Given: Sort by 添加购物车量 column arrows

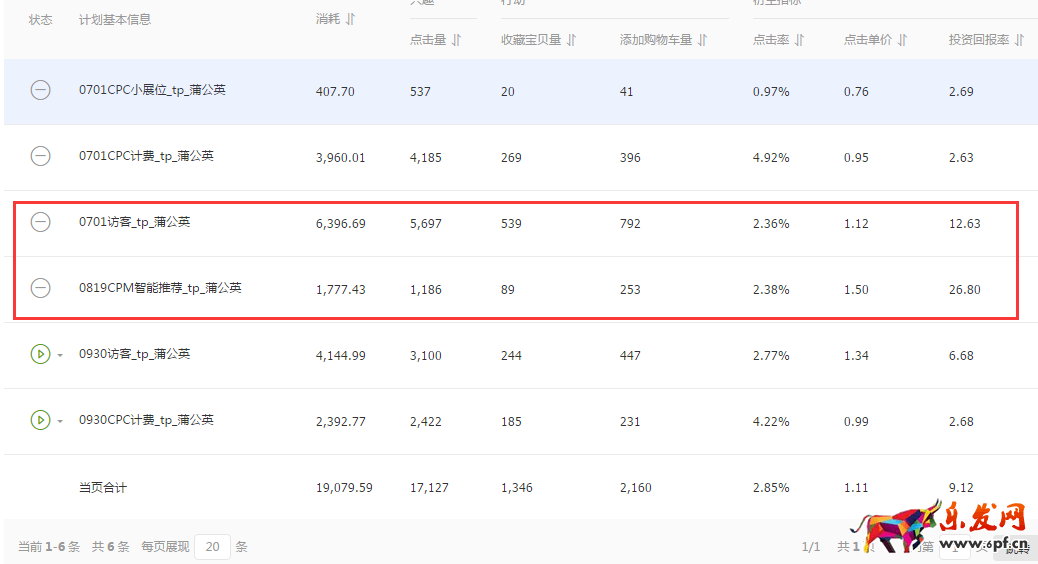Looking at the screenshot, I should 702,40.
